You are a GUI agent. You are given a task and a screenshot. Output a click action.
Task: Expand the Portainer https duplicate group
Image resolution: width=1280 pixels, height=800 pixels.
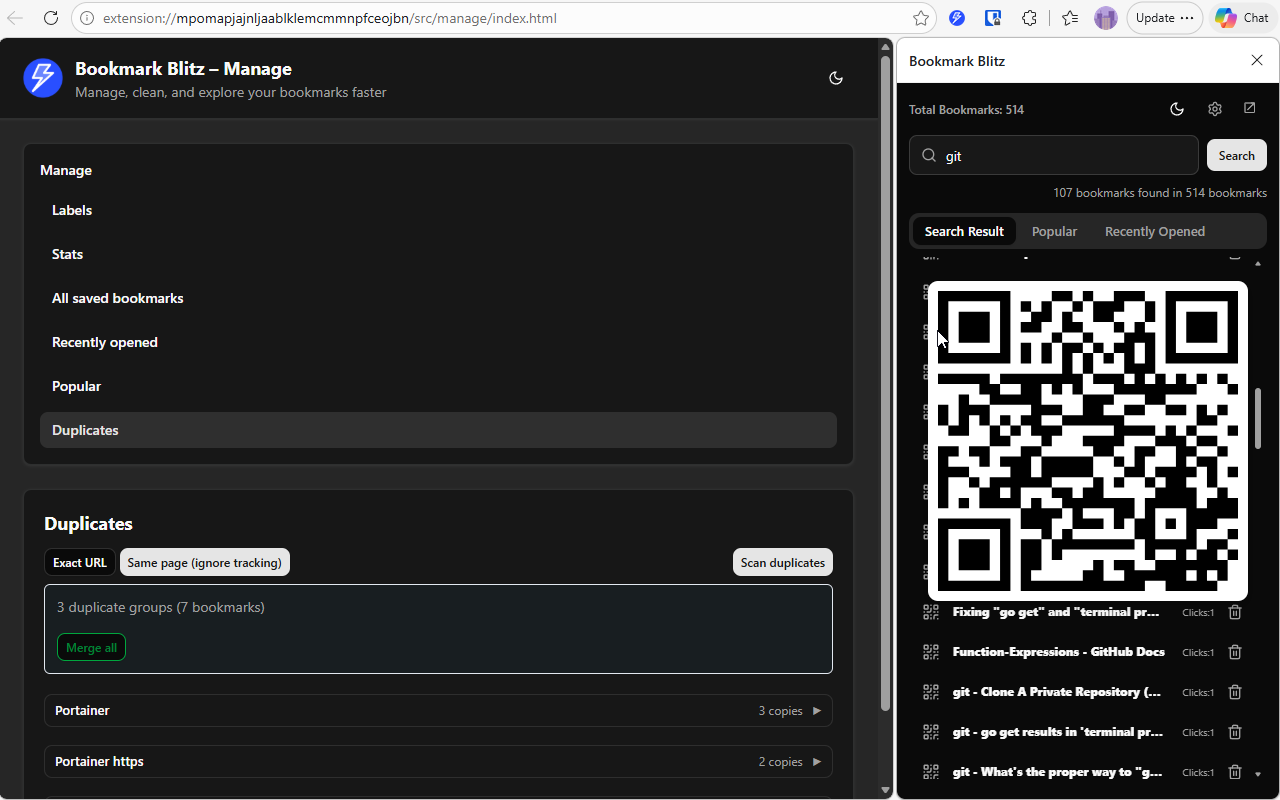point(438,762)
